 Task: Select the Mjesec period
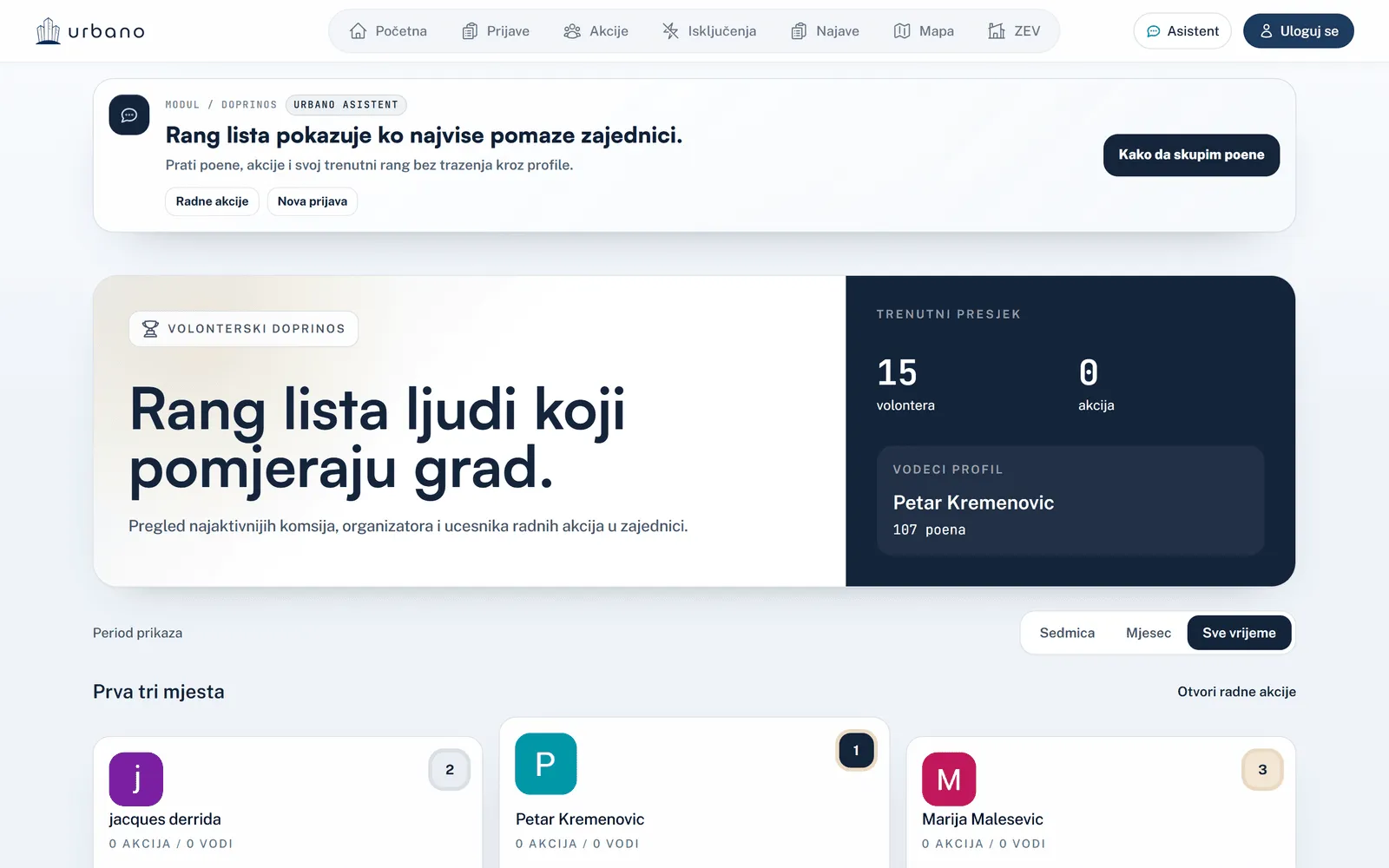click(x=1149, y=633)
